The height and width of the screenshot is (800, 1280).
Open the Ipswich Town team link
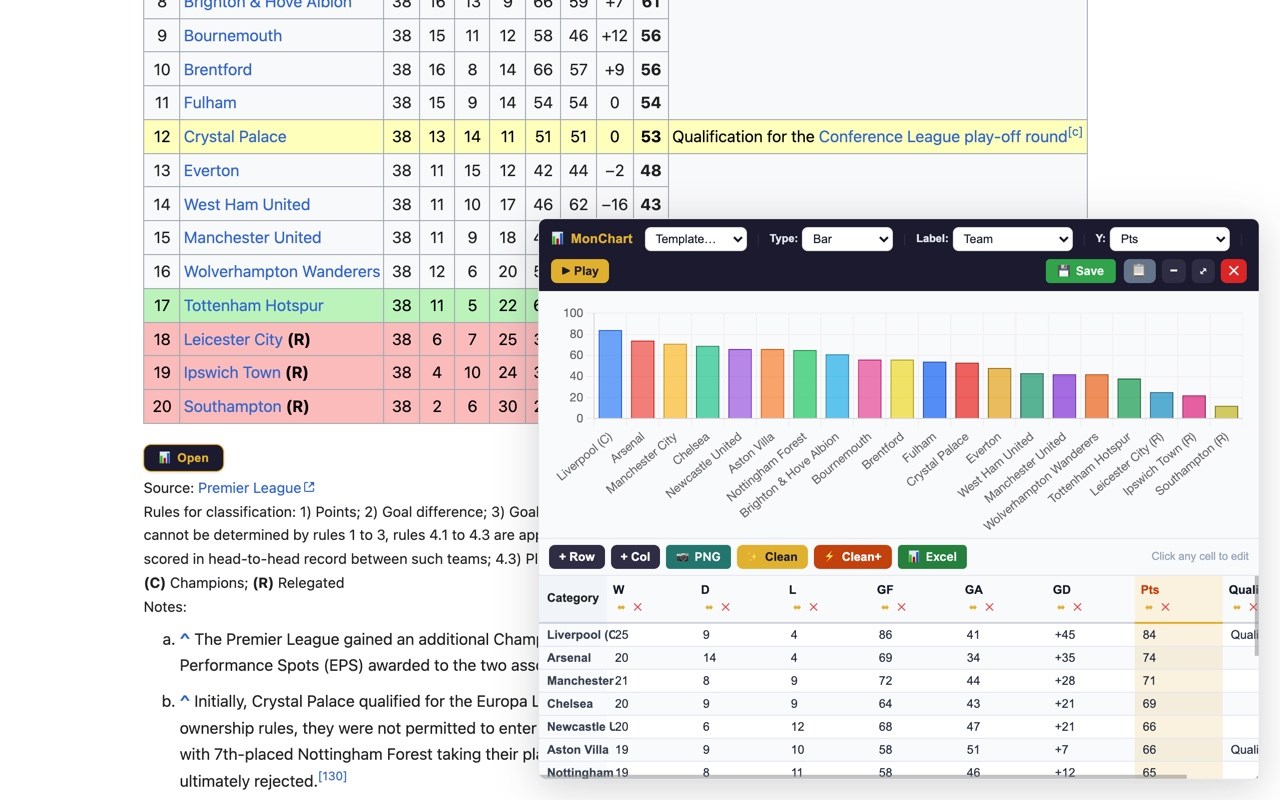tap(232, 373)
